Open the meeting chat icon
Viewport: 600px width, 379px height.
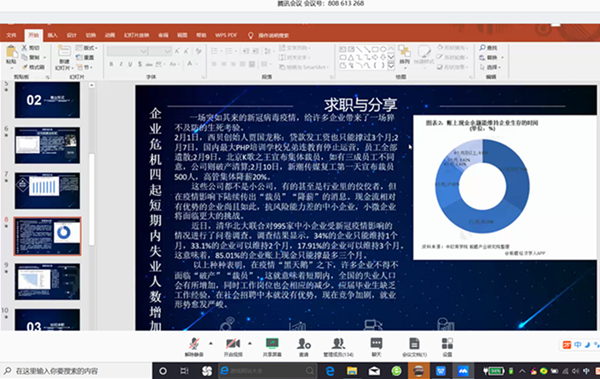[x=377, y=347]
